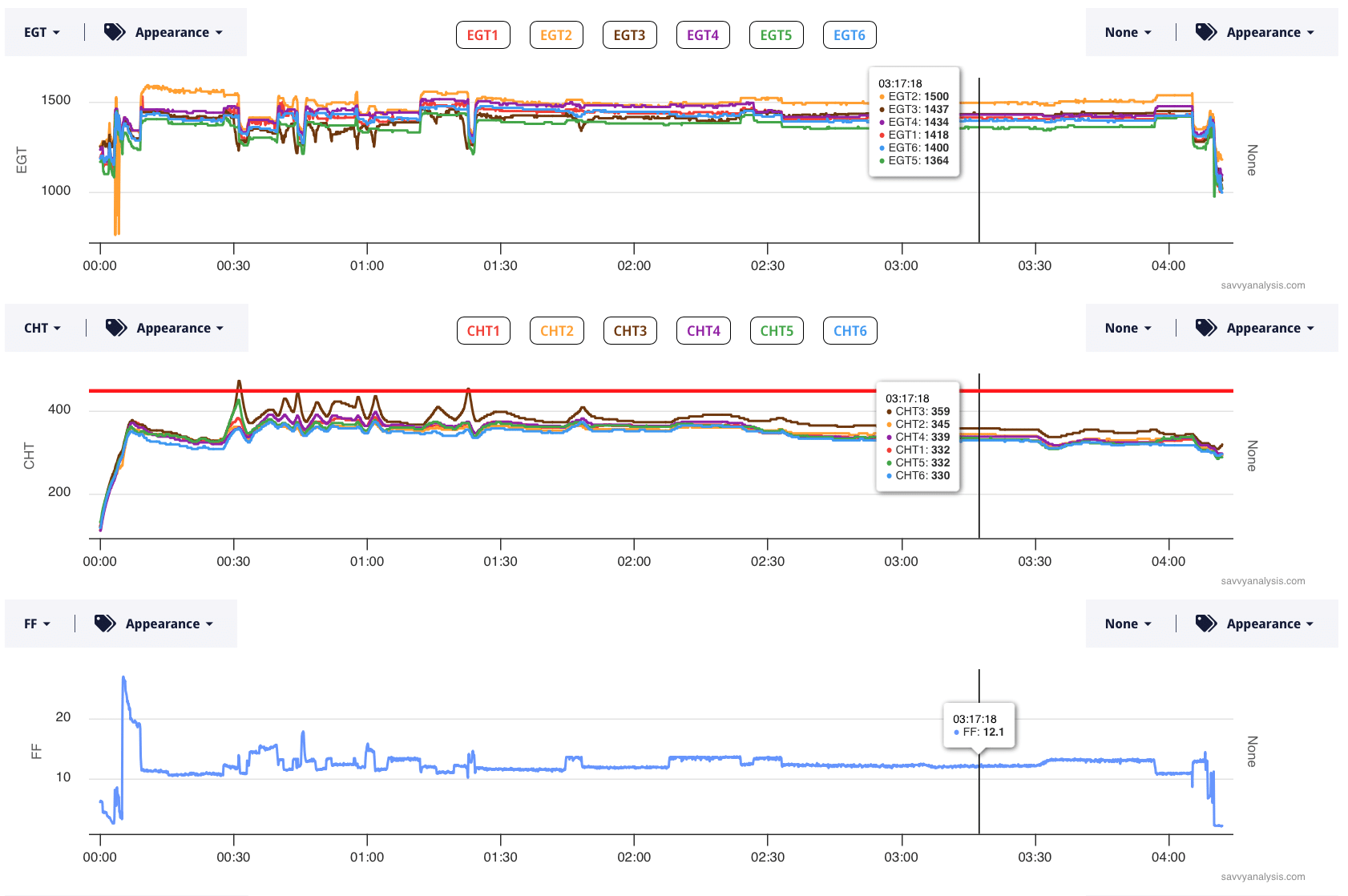Click the savvyanalysis.com link under EGT chart

pyautogui.click(x=1262, y=285)
